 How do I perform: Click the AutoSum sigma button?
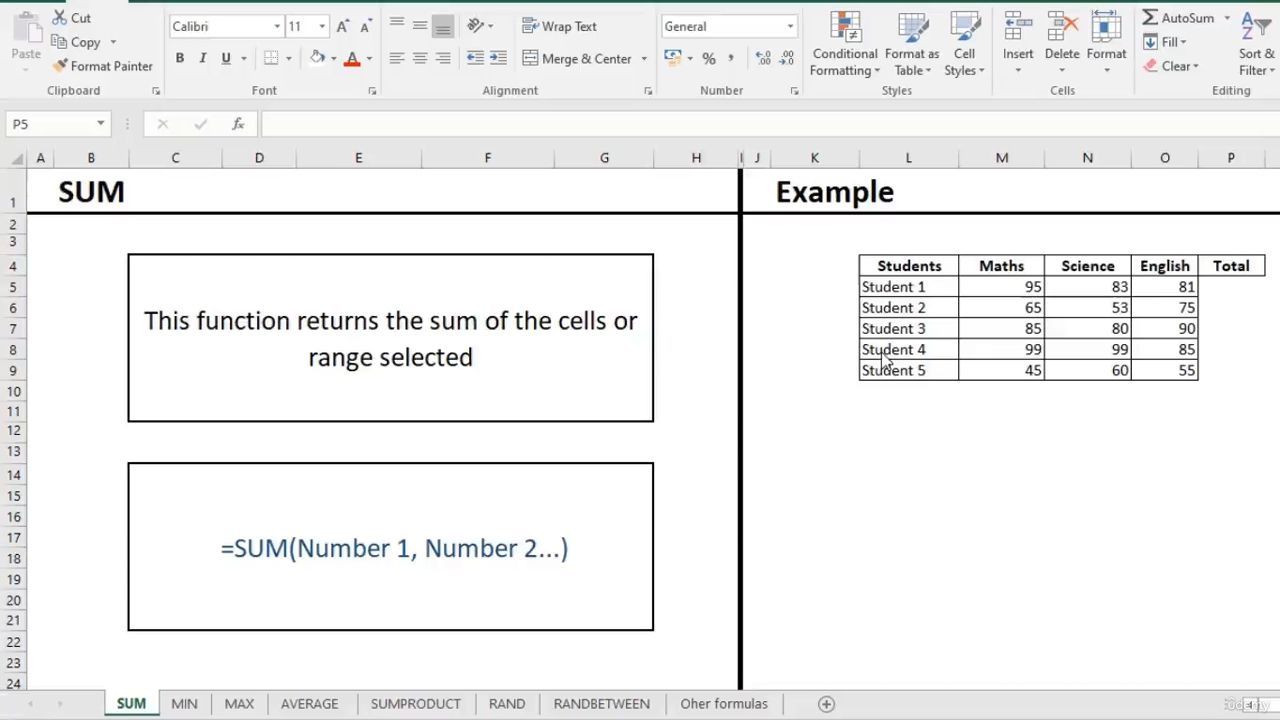[x=1178, y=18]
